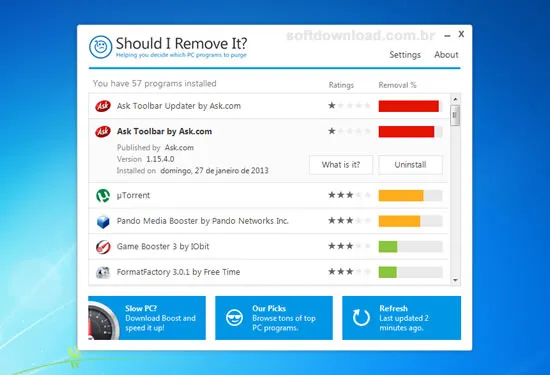Click the Ask Toolbar by Ask.com title
The width and height of the screenshot is (550, 375).
(x=165, y=132)
